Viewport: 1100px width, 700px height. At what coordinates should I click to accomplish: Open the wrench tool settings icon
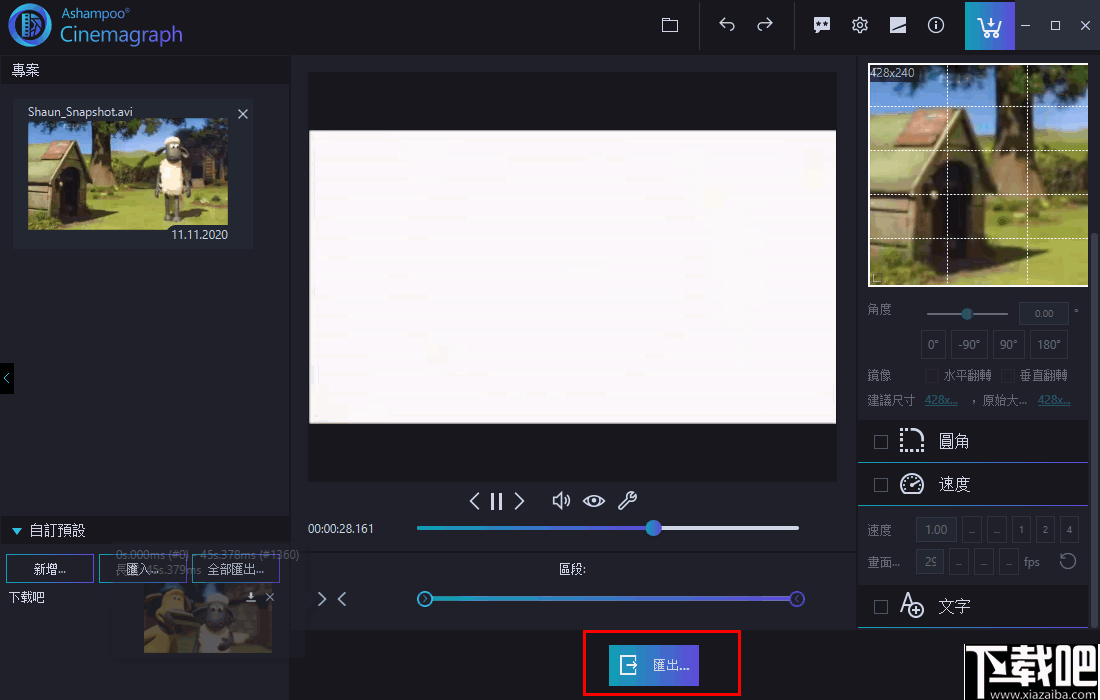click(x=627, y=501)
